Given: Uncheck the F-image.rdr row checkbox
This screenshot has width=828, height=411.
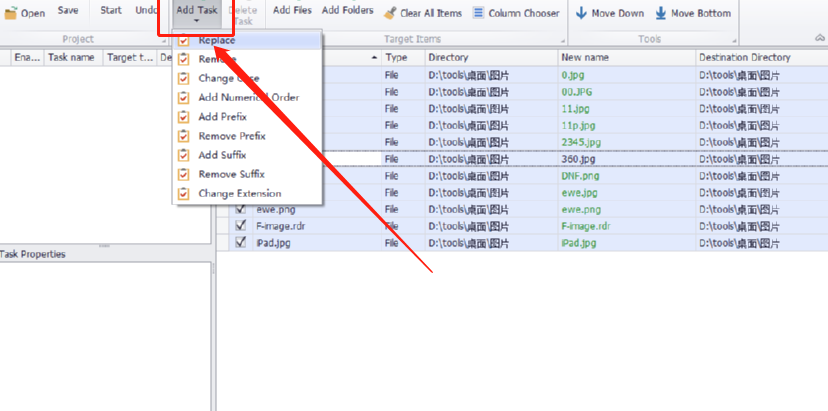Looking at the screenshot, I should [241, 226].
